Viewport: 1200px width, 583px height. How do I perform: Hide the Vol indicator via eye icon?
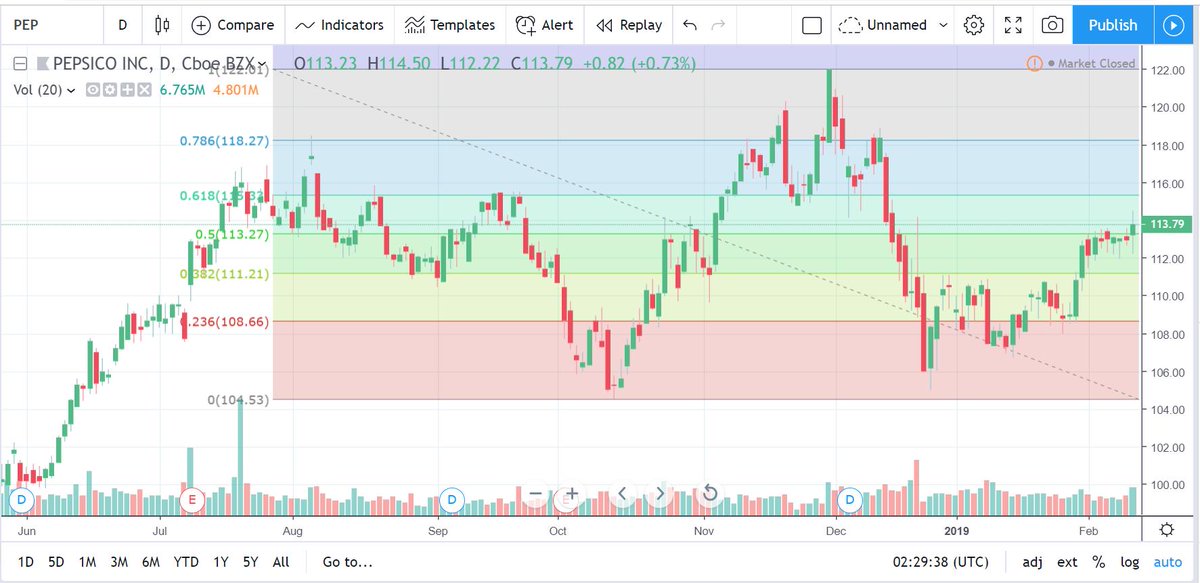tap(91, 90)
